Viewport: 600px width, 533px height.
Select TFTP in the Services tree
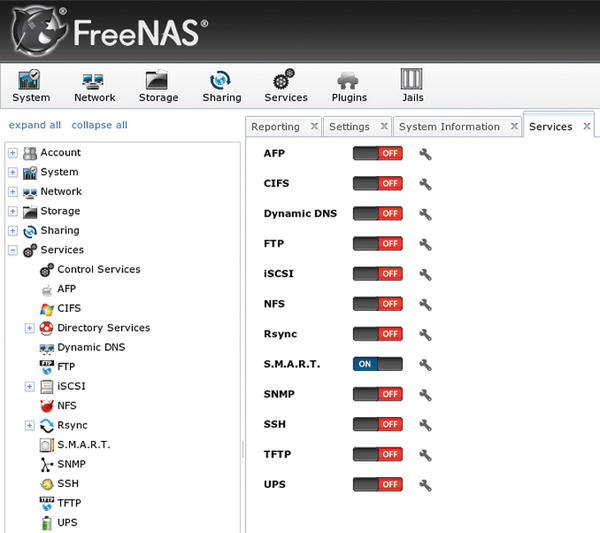(x=61, y=503)
